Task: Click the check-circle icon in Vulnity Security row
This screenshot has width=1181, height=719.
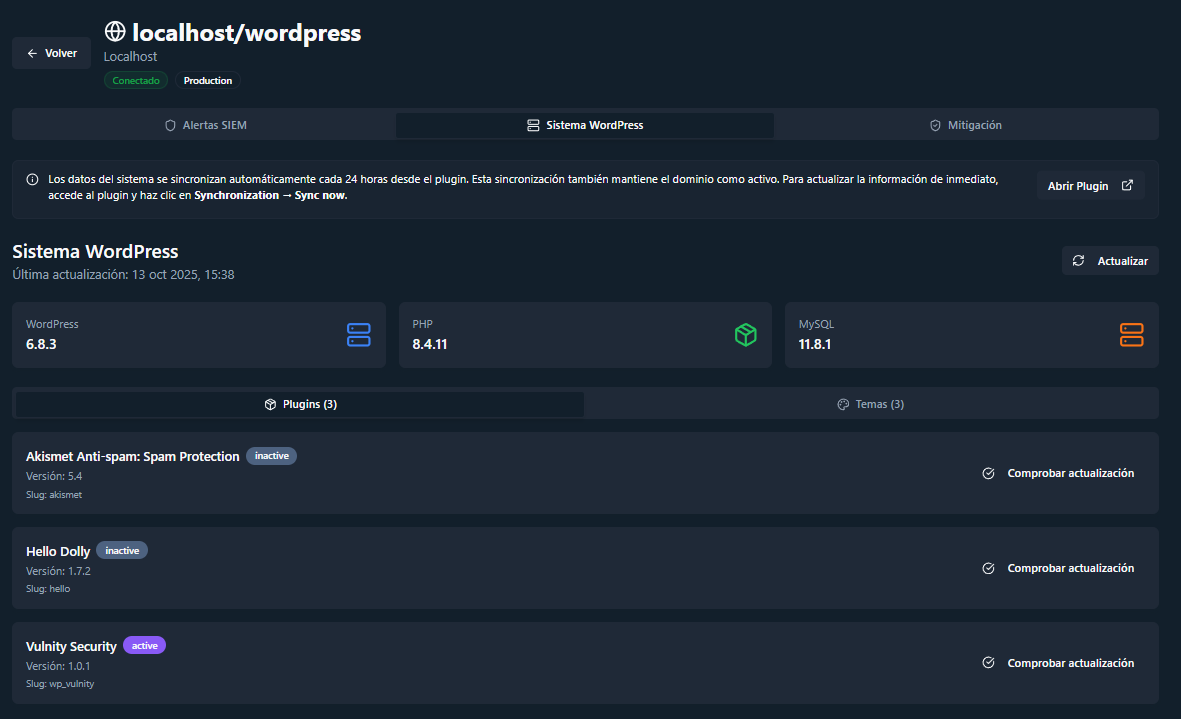Action: (x=988, y=663)
